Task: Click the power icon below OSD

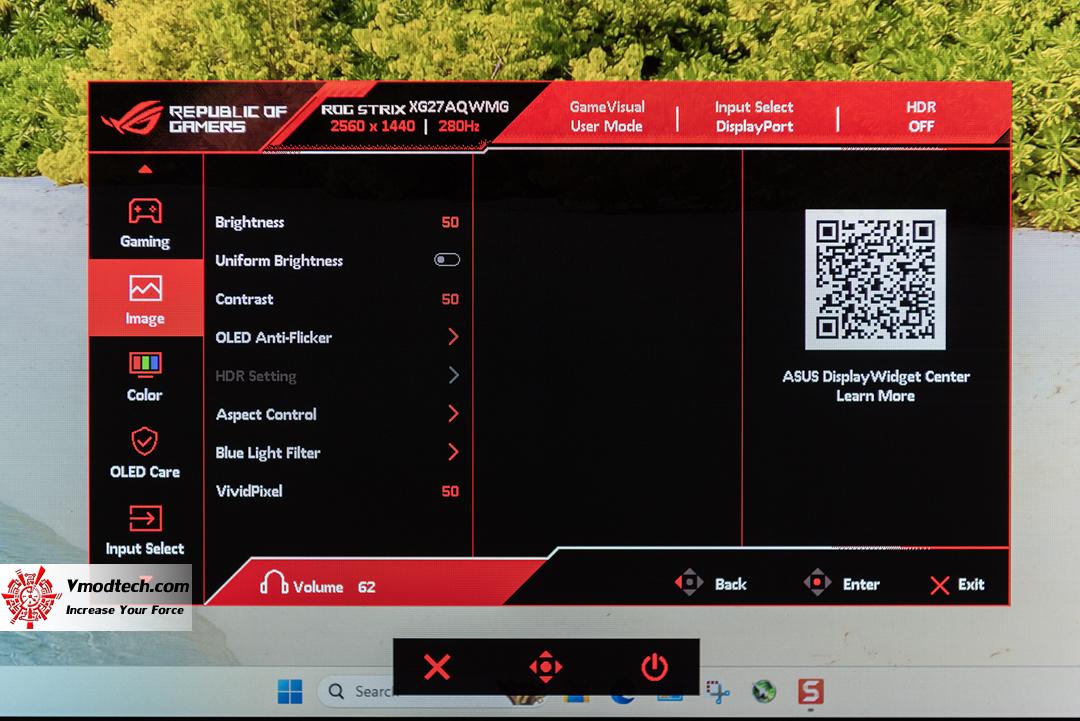Action: coord(654,667)
